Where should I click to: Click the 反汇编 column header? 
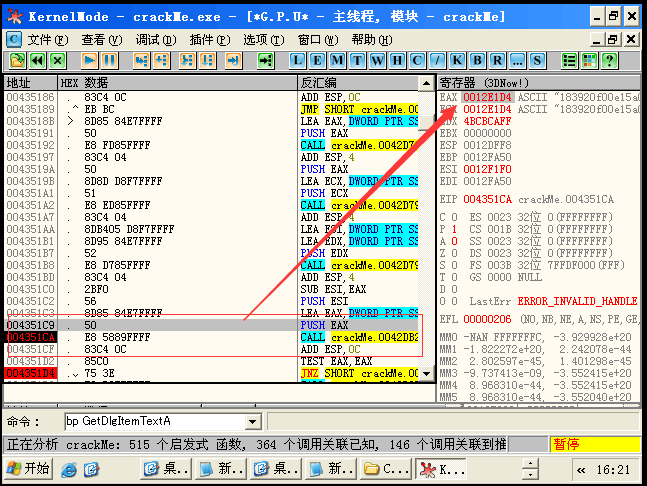pos(358,83)
